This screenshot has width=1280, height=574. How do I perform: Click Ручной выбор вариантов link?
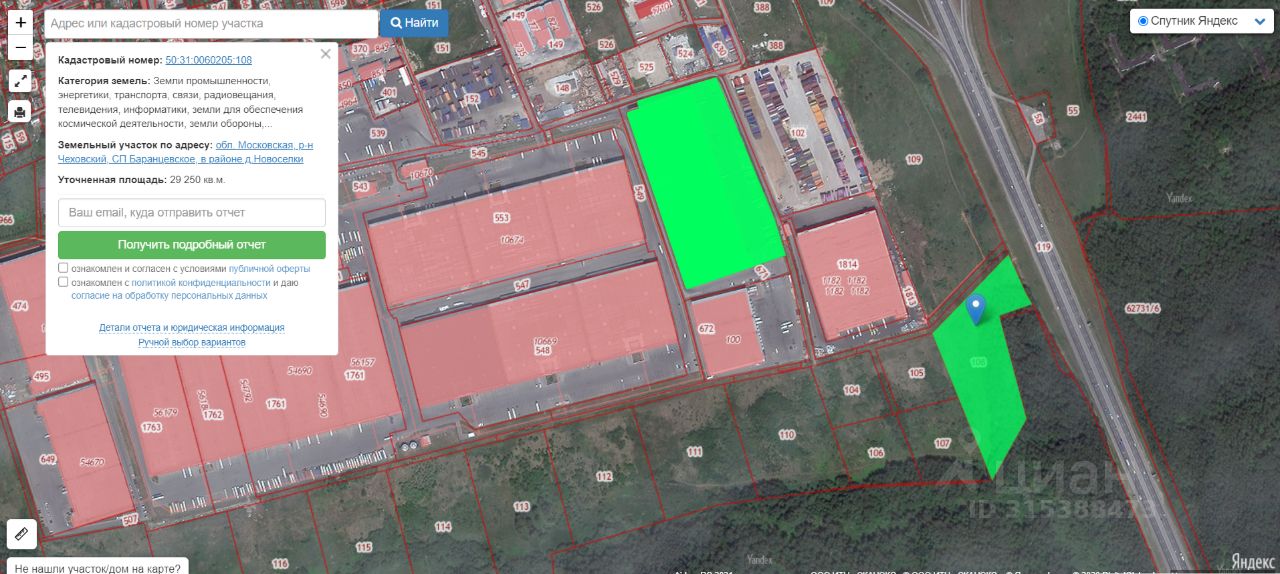pos(191,342)
